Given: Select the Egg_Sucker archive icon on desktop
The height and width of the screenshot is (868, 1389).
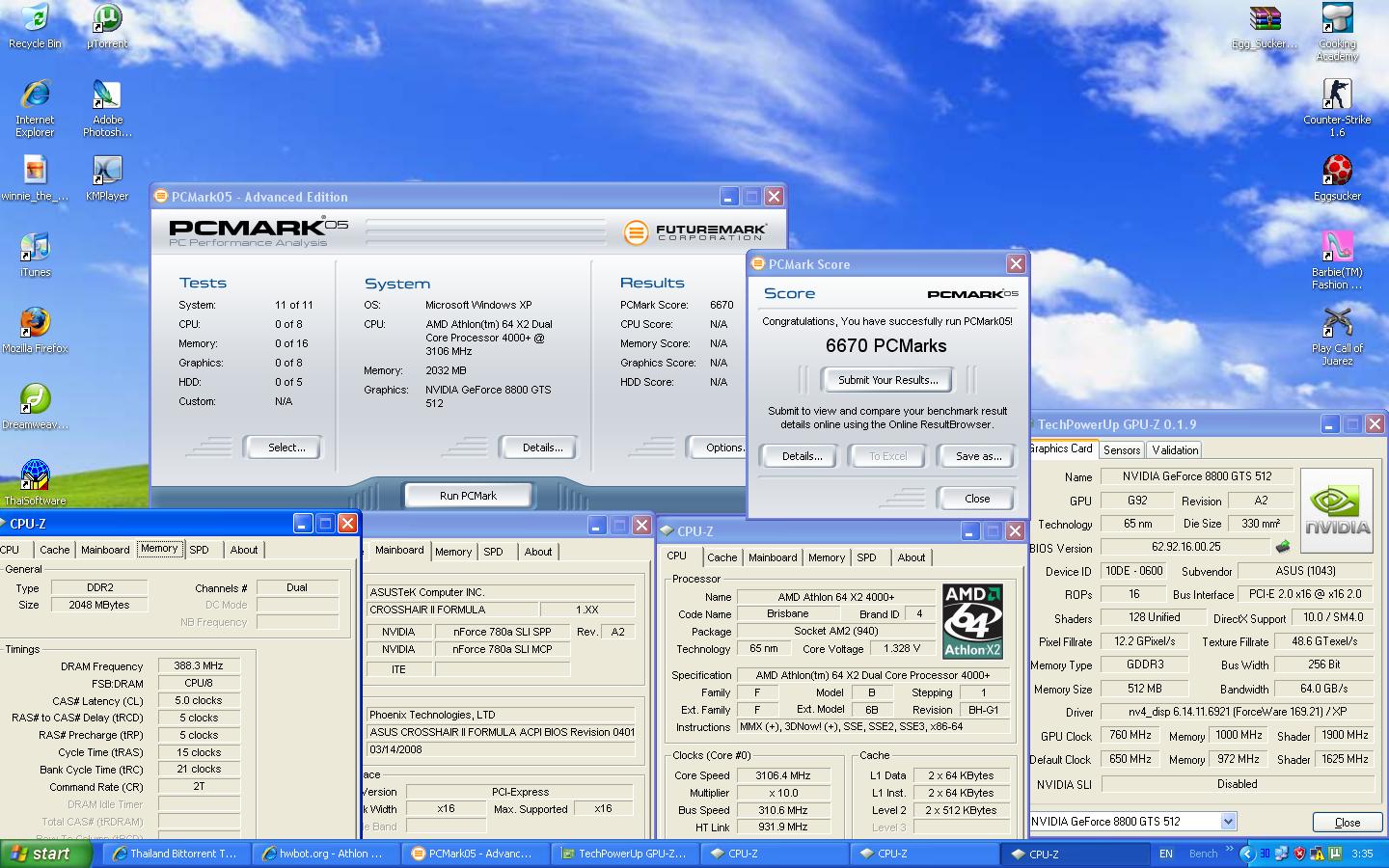Looking at the screenshot, I should (x=1265, y=26).
